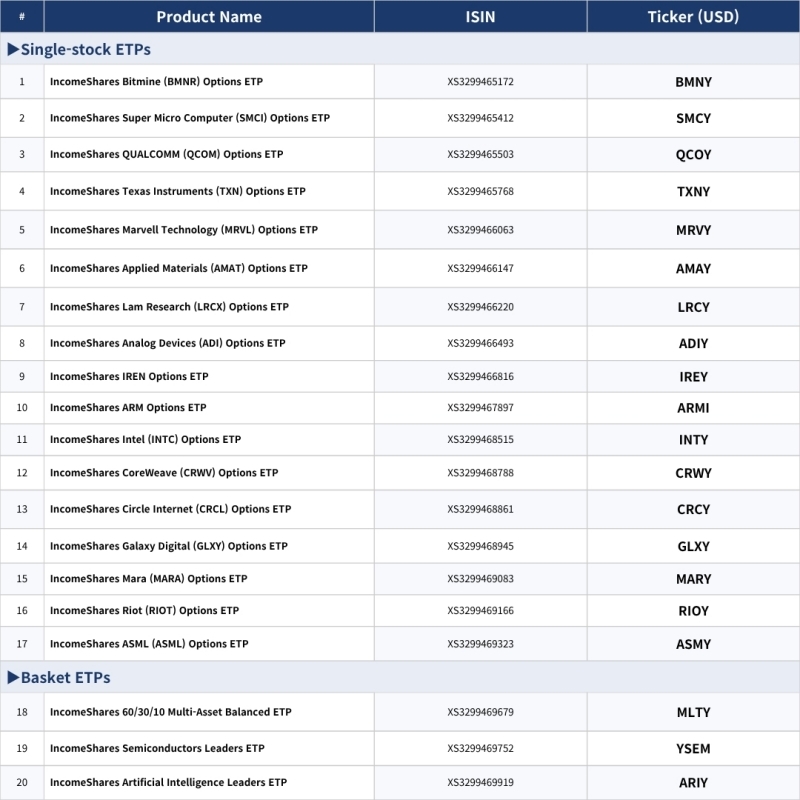Image resolution: width=800 pixels, height=800 pixels.
Task: Select IncomeShares Analog Devices (ADI) Options ETP
Action: [x=167, y=343]
